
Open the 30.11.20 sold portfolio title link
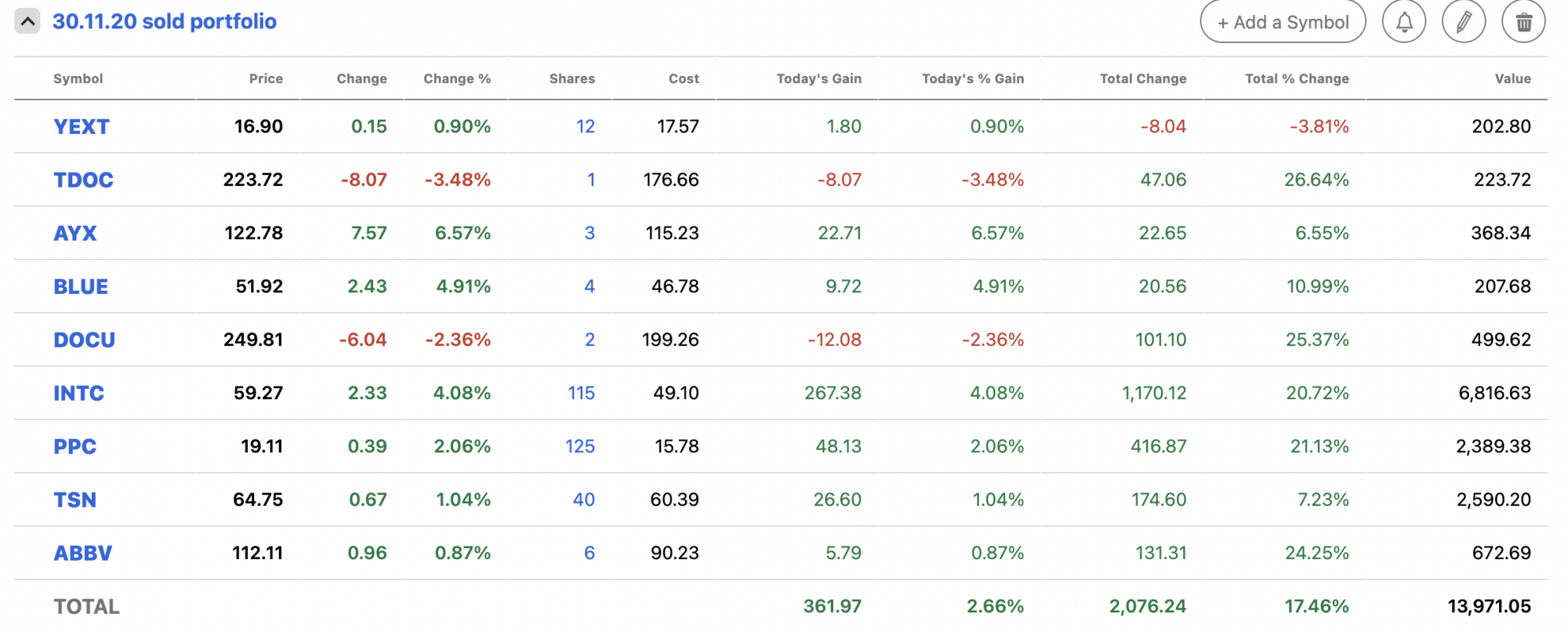[164, 21]
